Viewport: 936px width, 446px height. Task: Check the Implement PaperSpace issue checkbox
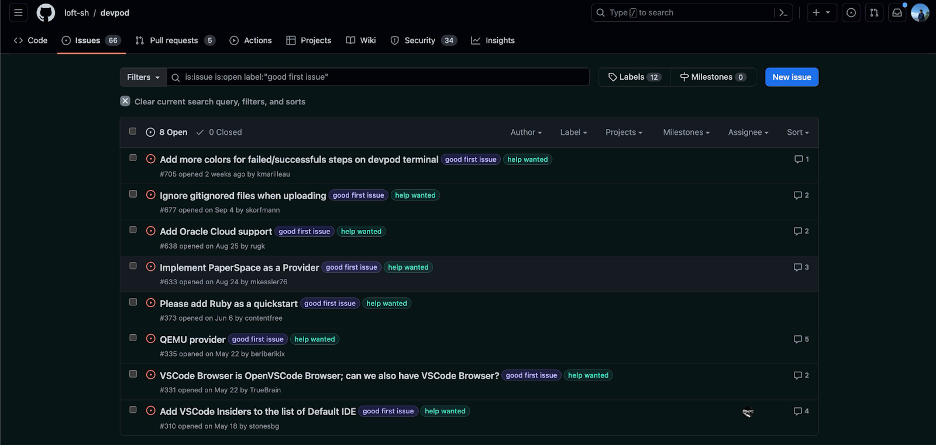coord(133,266)
